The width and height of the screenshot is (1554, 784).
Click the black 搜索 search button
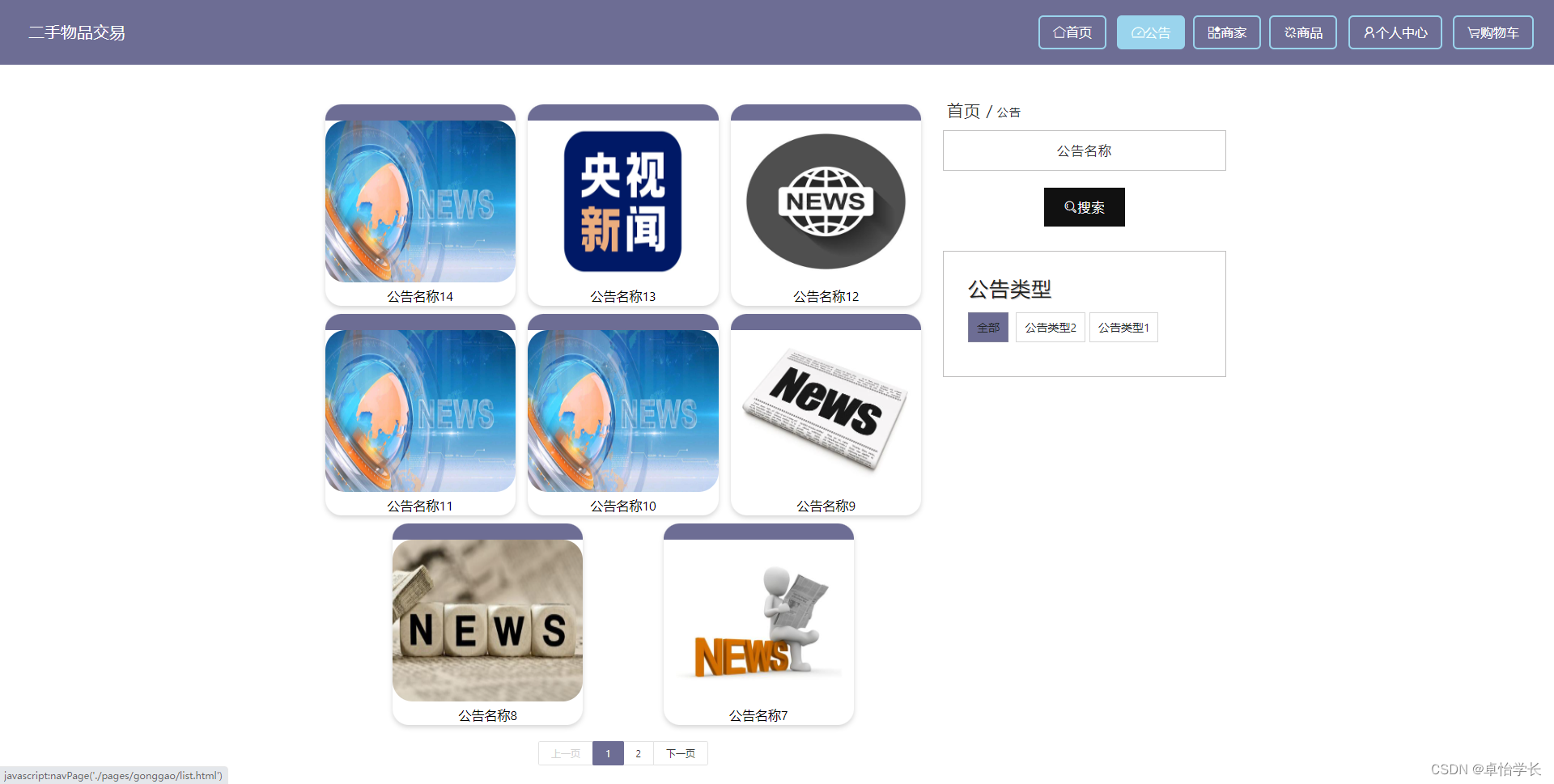coord(1084,207)
